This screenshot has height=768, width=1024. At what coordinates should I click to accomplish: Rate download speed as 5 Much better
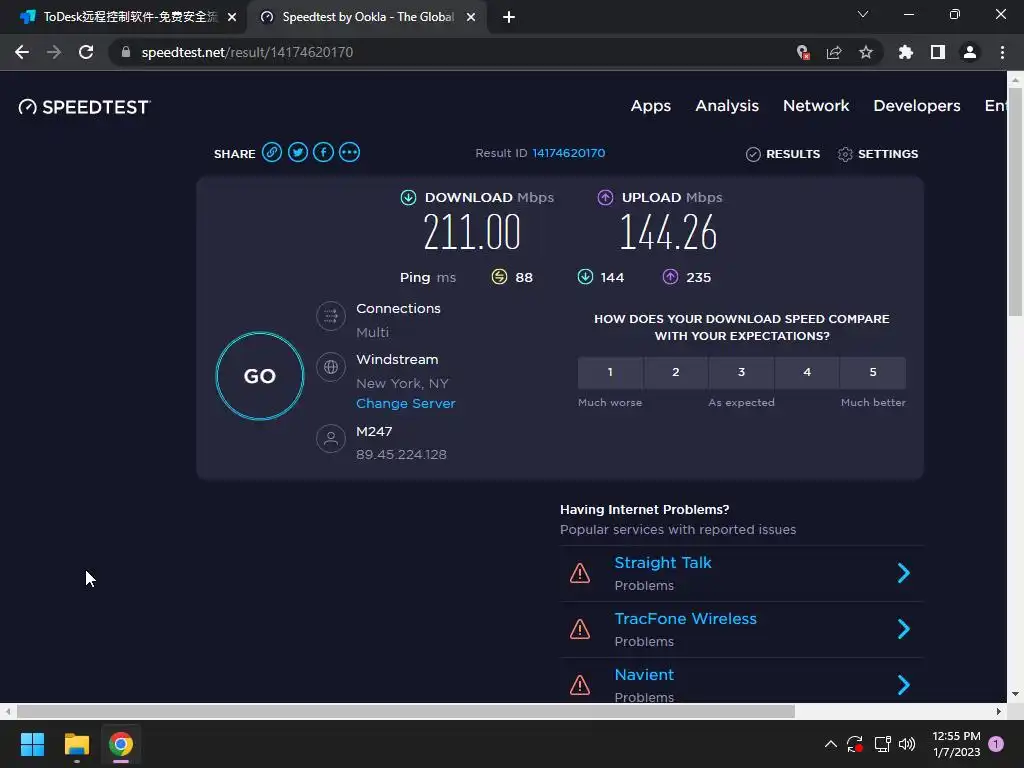click(x=873, y=372)
